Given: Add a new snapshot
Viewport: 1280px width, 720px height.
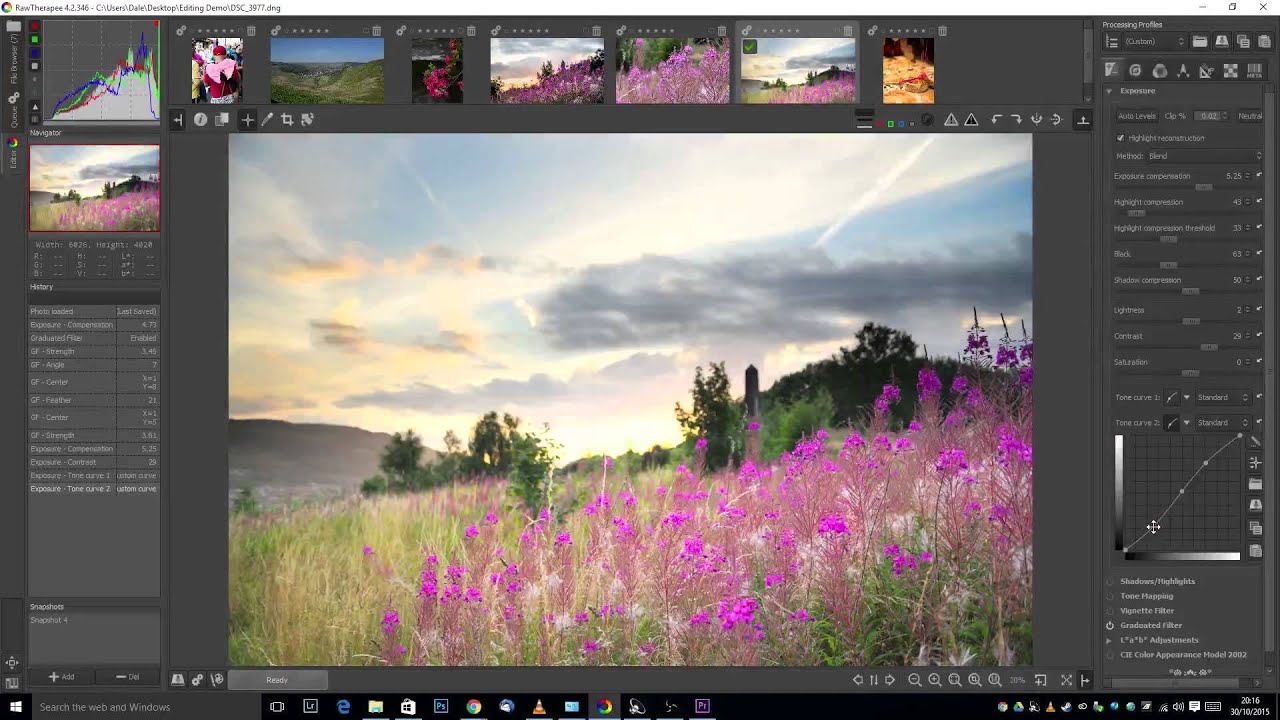Looking at the screenshot, I should click(x=62, y=677).
